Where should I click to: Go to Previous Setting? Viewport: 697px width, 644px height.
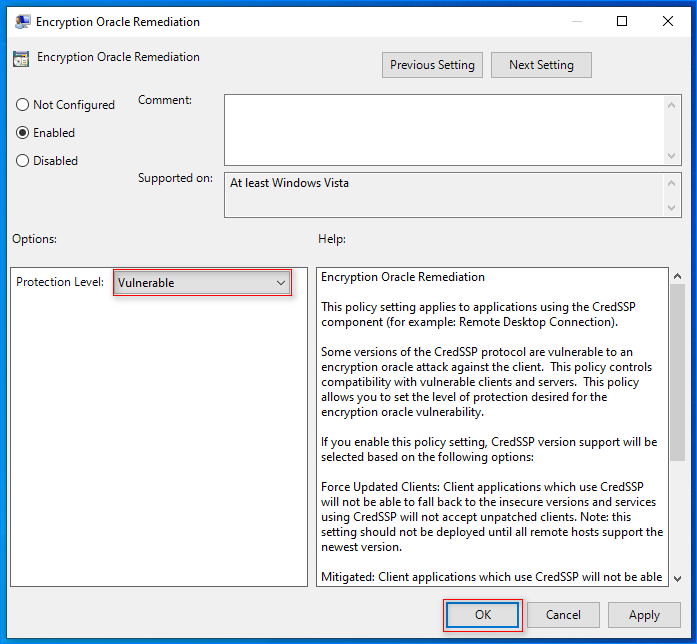point(432,65)
